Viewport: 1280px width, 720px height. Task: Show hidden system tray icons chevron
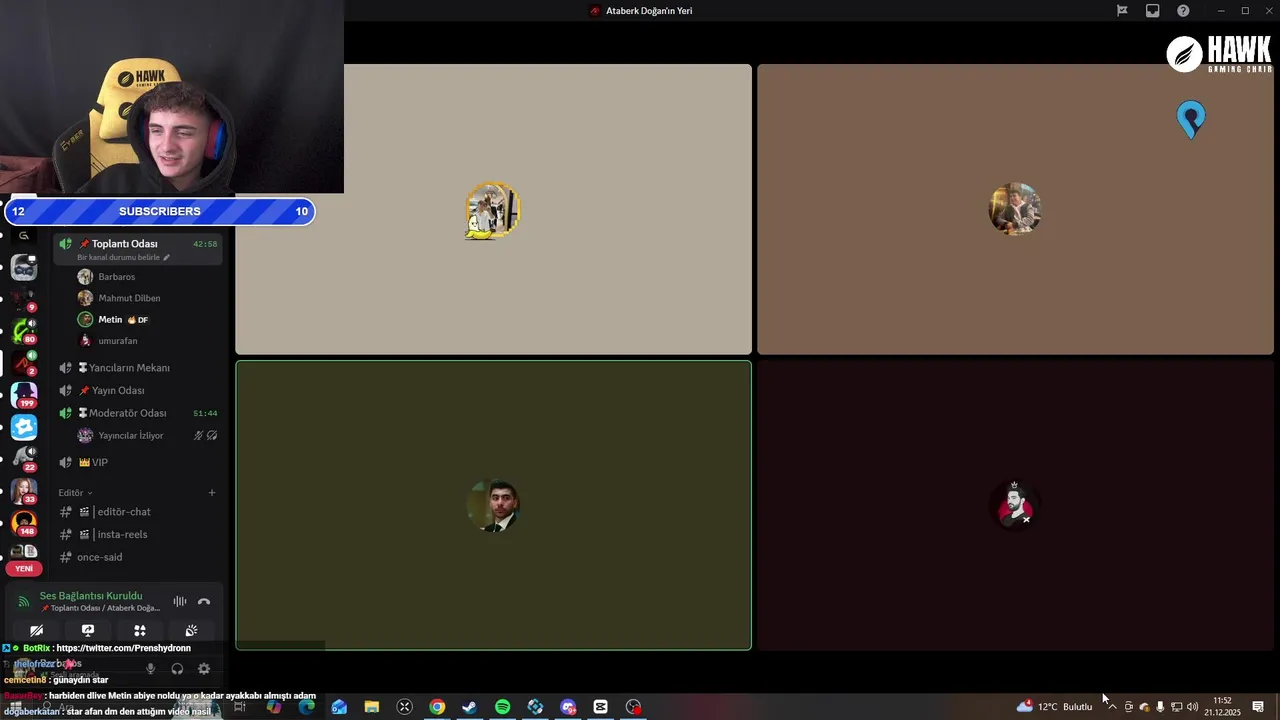1112,707
